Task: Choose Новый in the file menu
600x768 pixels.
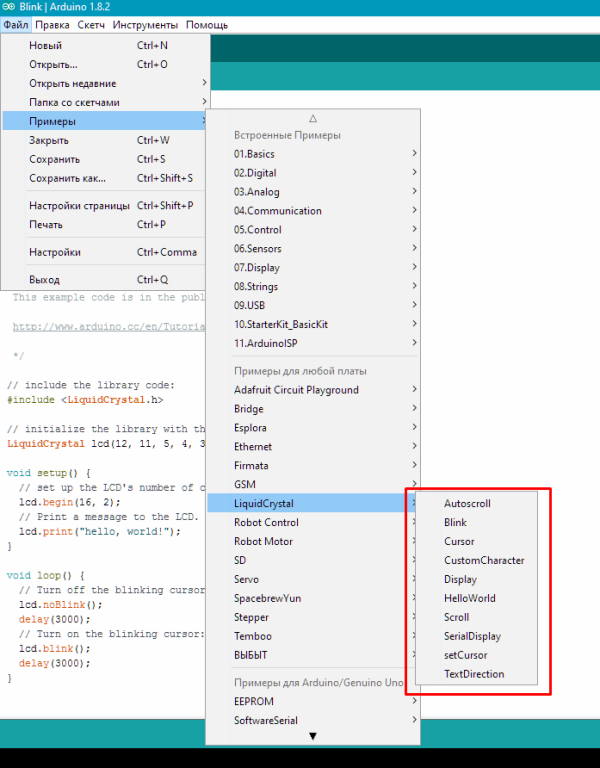Action: click(106, 45)
